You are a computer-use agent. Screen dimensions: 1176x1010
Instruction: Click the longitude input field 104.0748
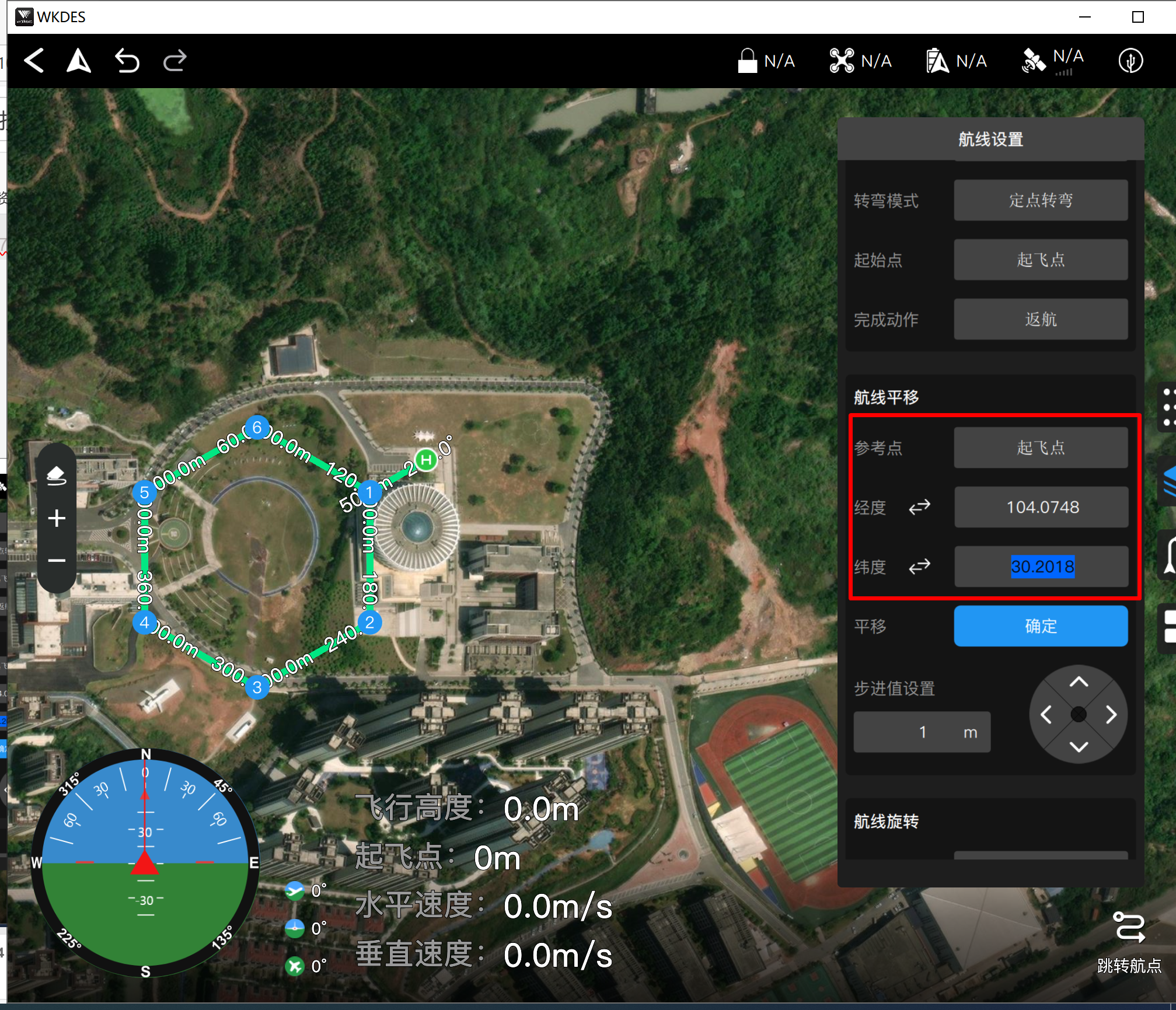tap(1041, 507)
